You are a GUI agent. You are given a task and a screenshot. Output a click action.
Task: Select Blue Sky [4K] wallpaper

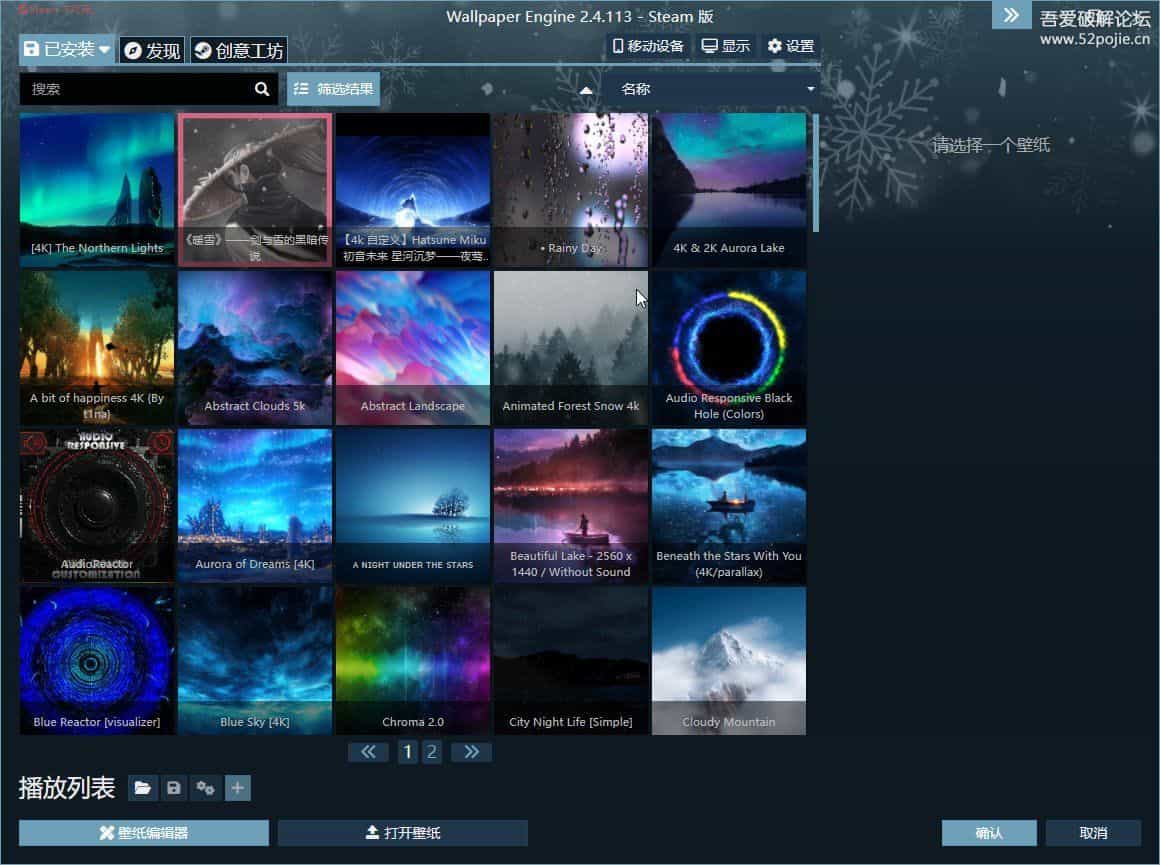[x=254, y=661]
